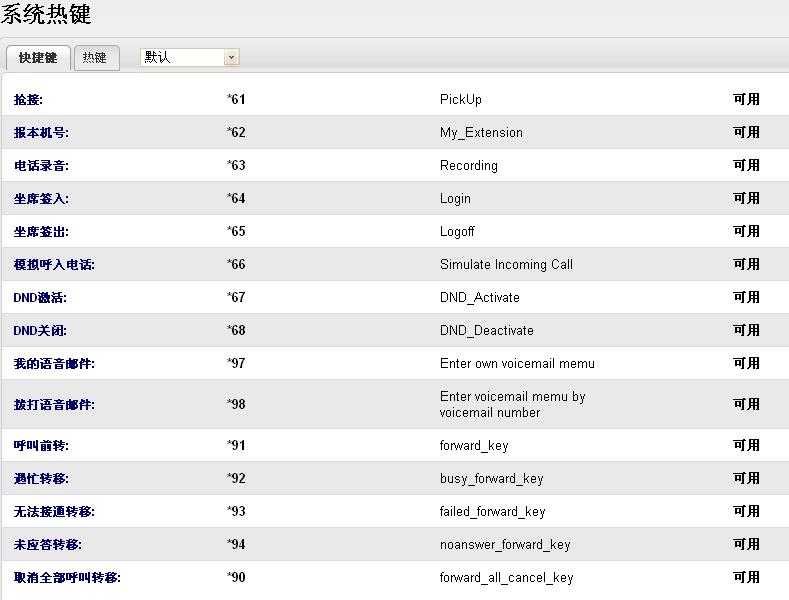
Task: Select the failed_forward_key description
Action: pos(492,512)
